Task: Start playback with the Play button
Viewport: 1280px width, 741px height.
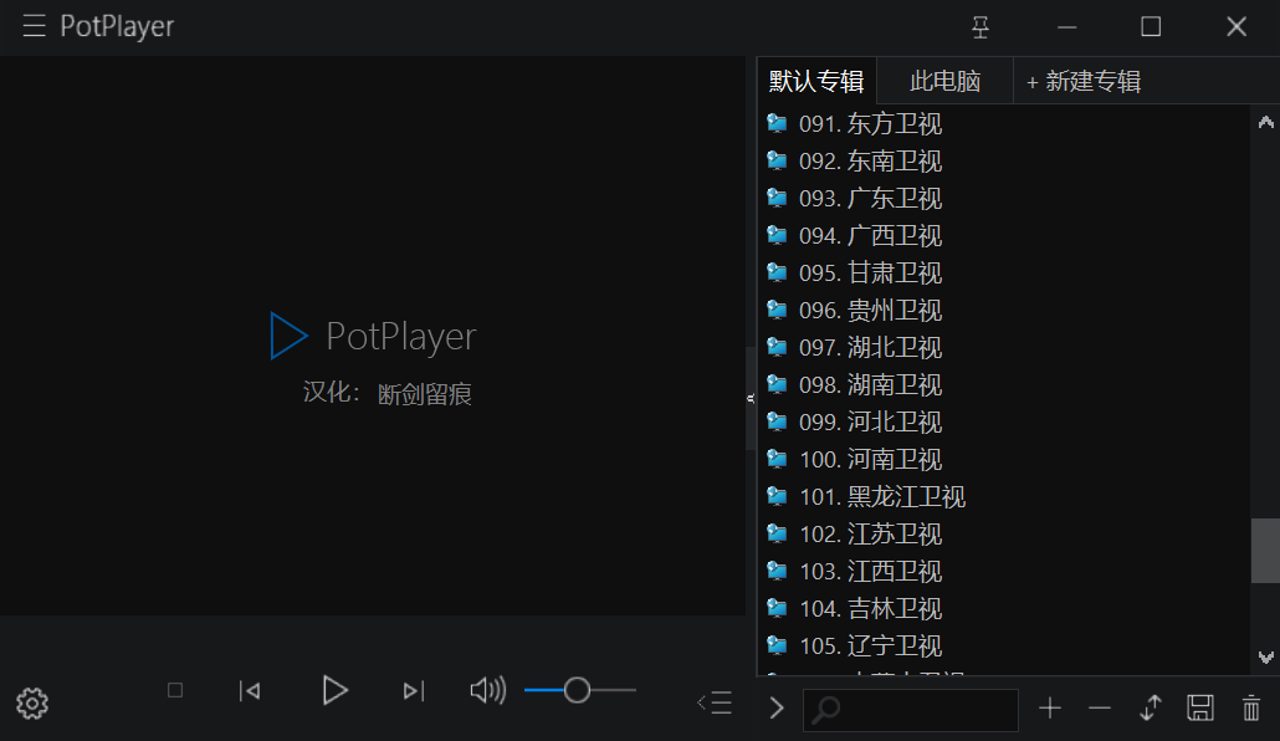Action: (335, 690)
